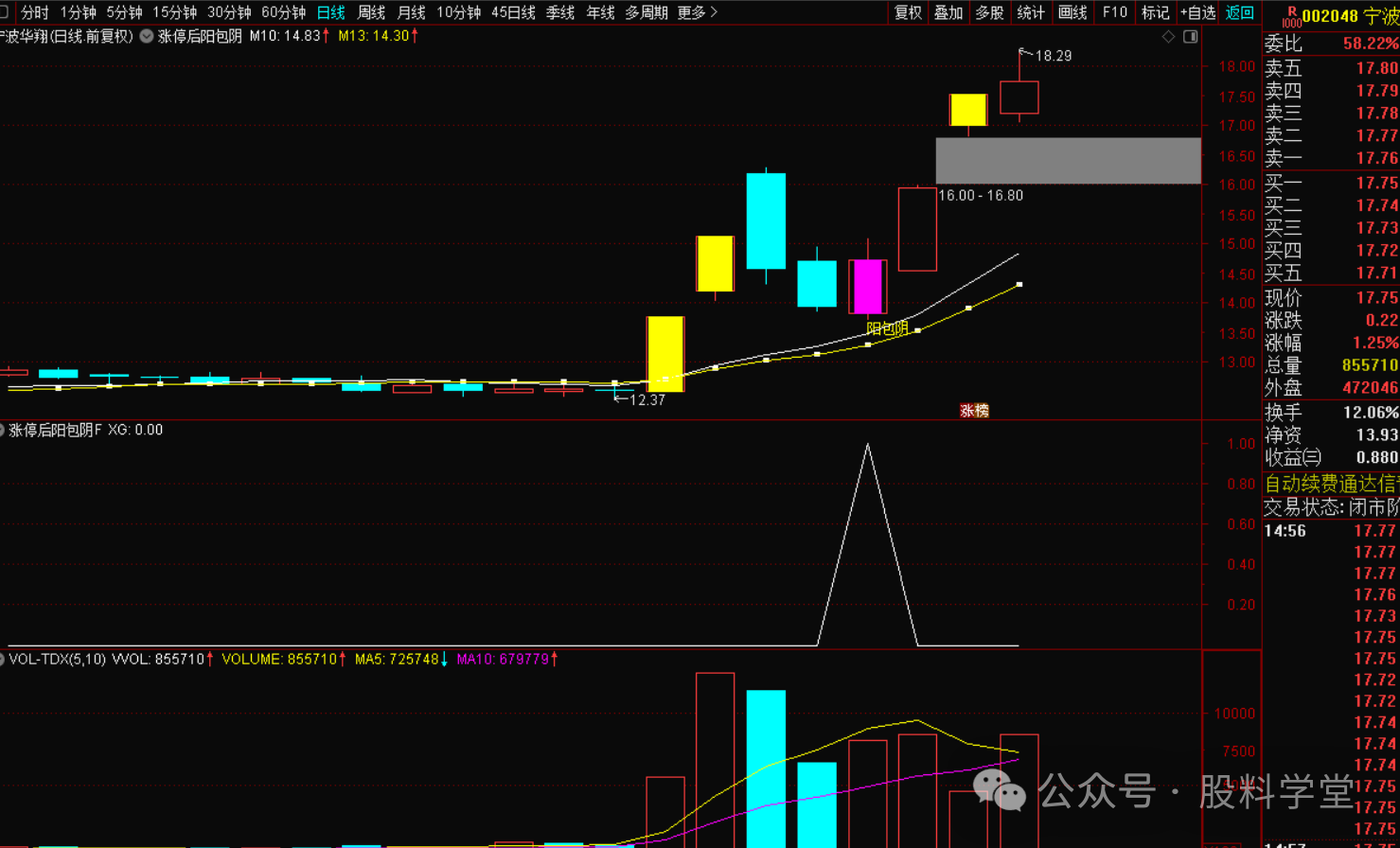Screen dimensions: 1400x848
Task: Switch to 分时 intraday view
Action: pos(35,12)
